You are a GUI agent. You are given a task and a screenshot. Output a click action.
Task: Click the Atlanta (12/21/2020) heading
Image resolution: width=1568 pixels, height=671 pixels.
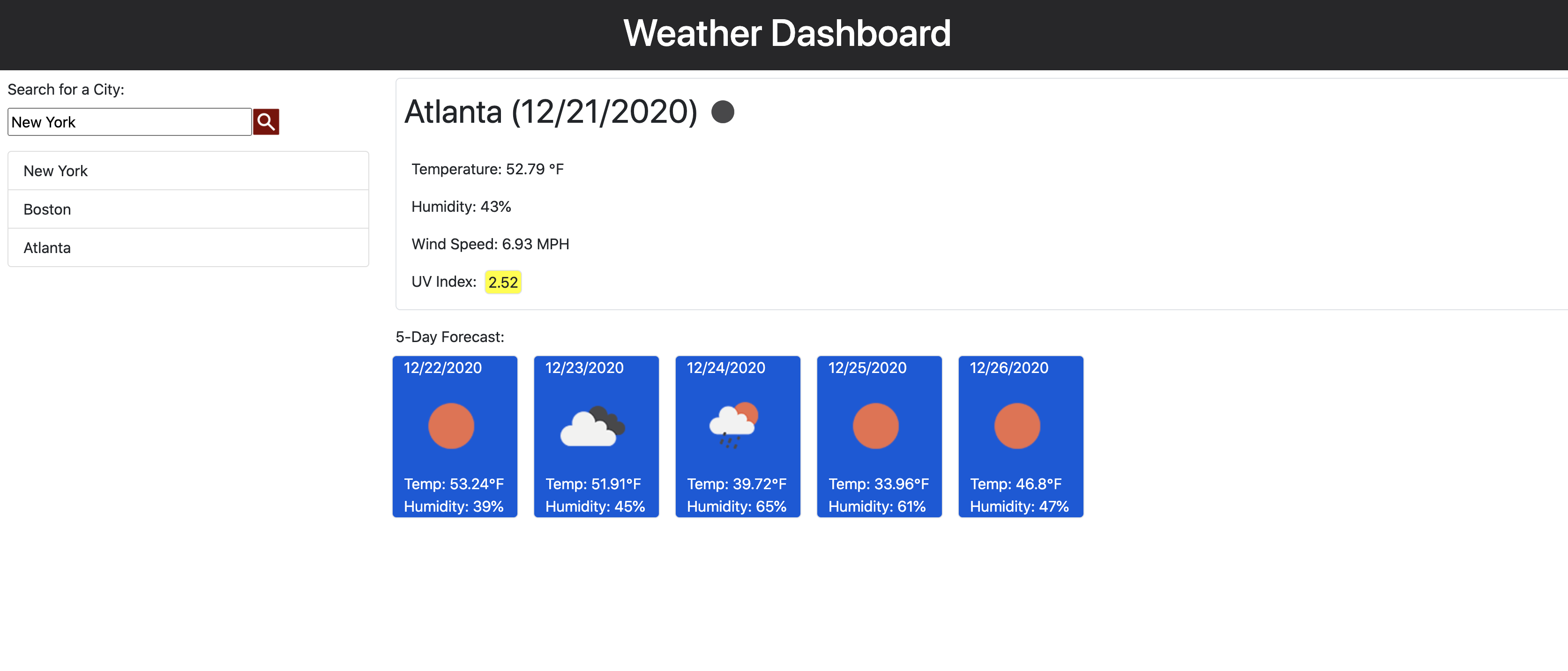point(552,112)
